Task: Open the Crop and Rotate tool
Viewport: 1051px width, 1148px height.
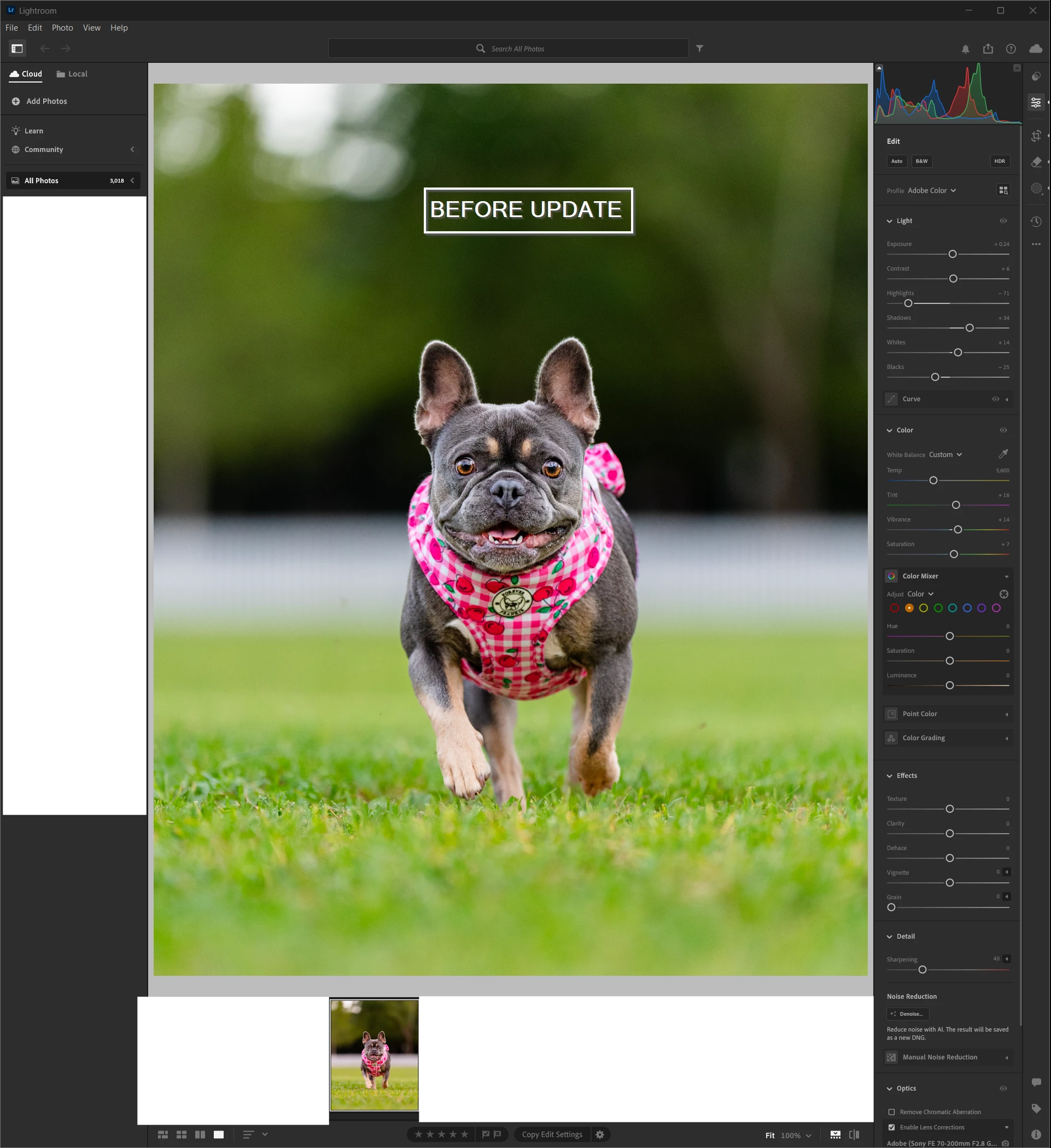Action: tap(1036, 136)
